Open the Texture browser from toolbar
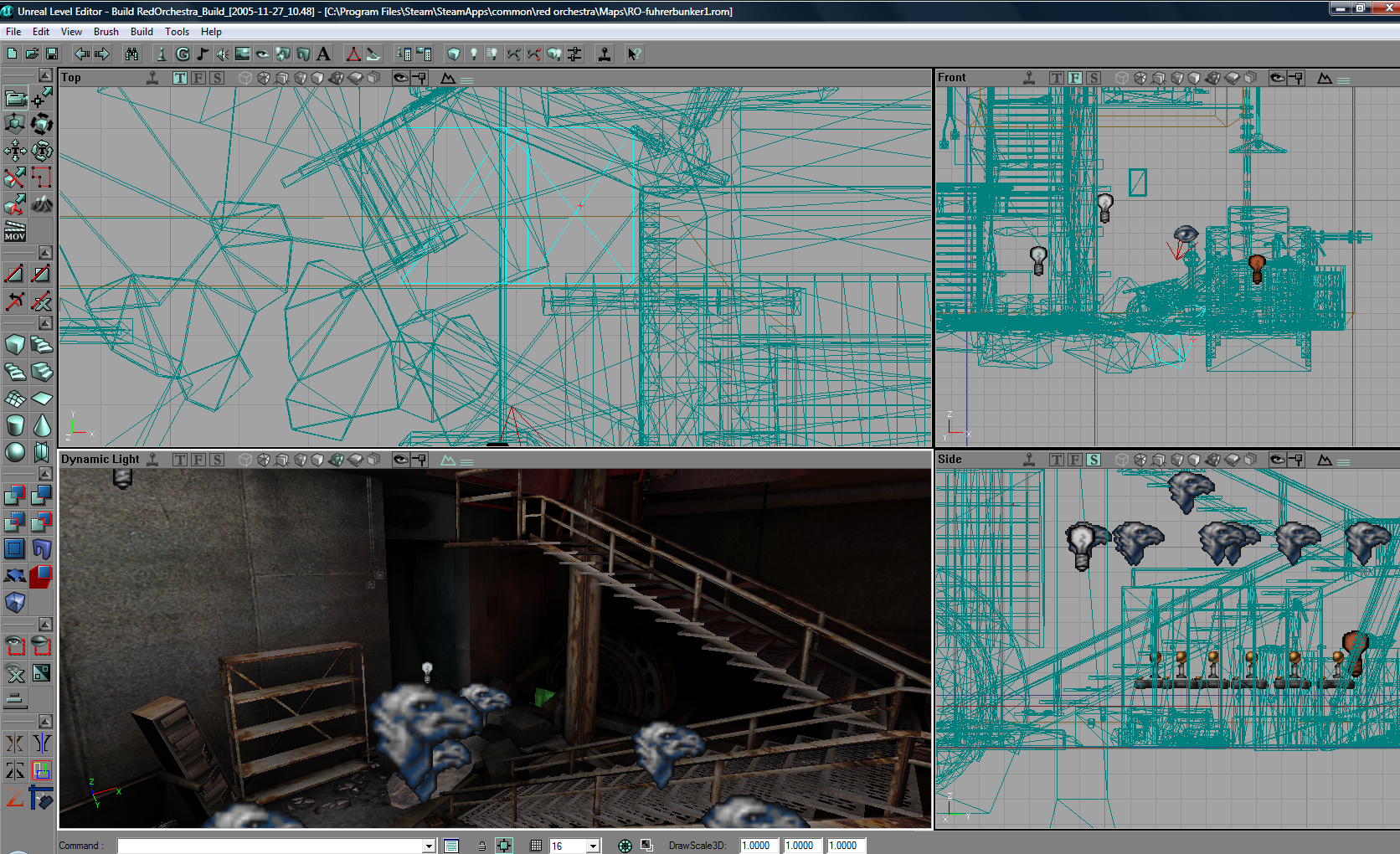 [x=243, y=54]
